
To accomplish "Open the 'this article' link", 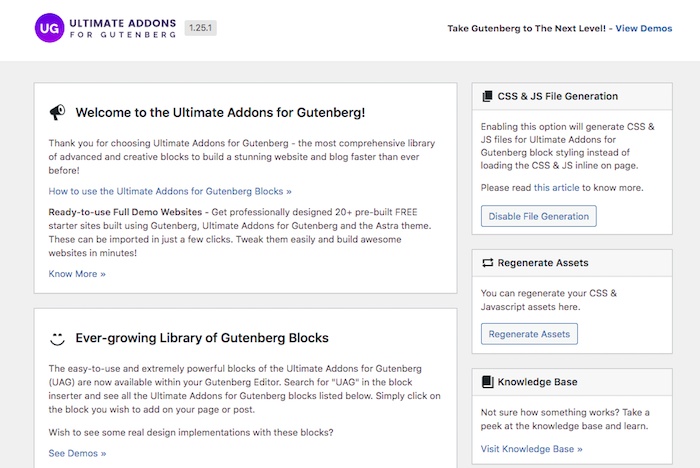I will pos(556,188).
